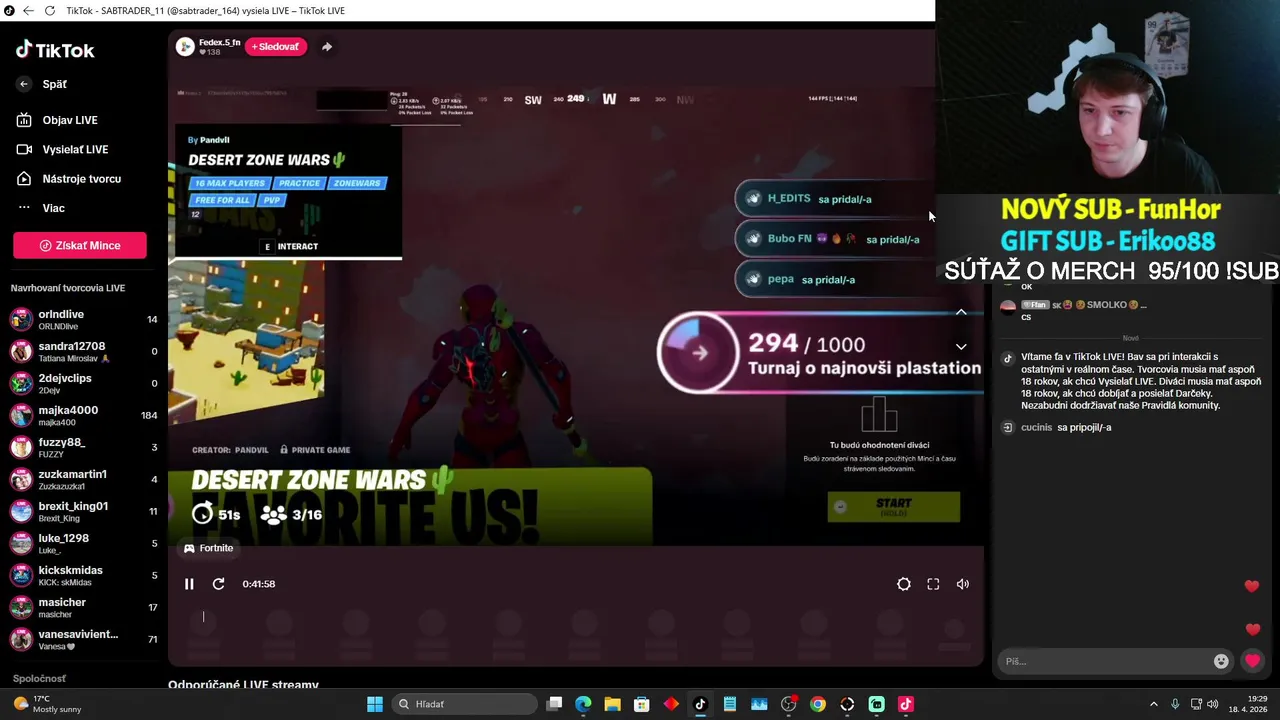
Task: Open the black TikTok taskbar app
Action: click(700, 704)
